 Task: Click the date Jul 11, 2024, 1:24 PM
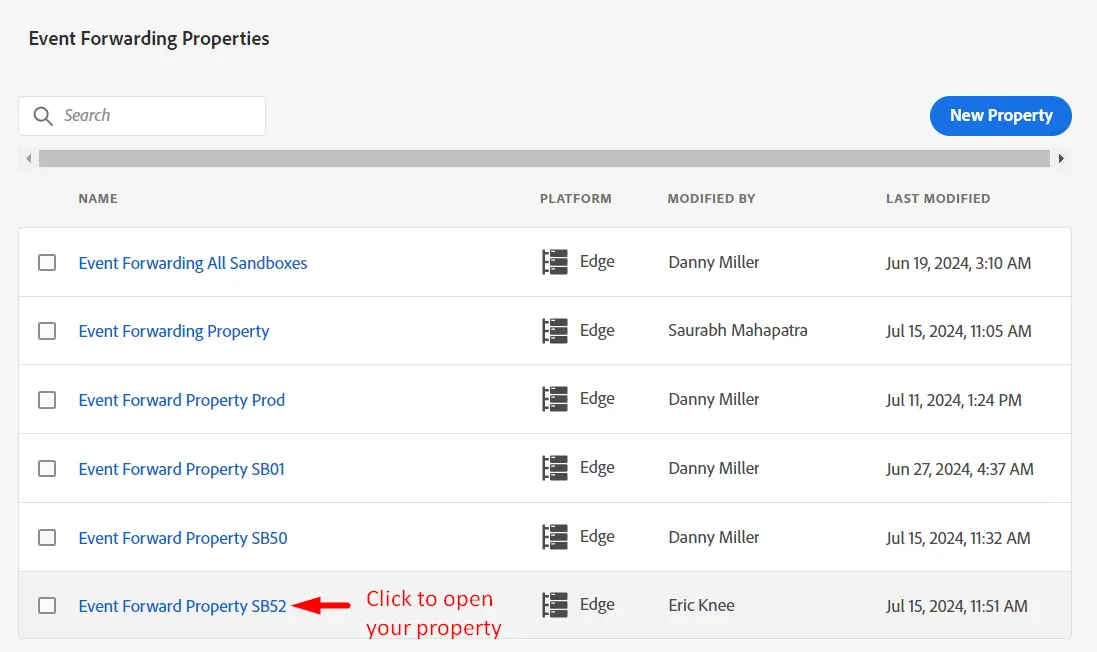[954, 400]
